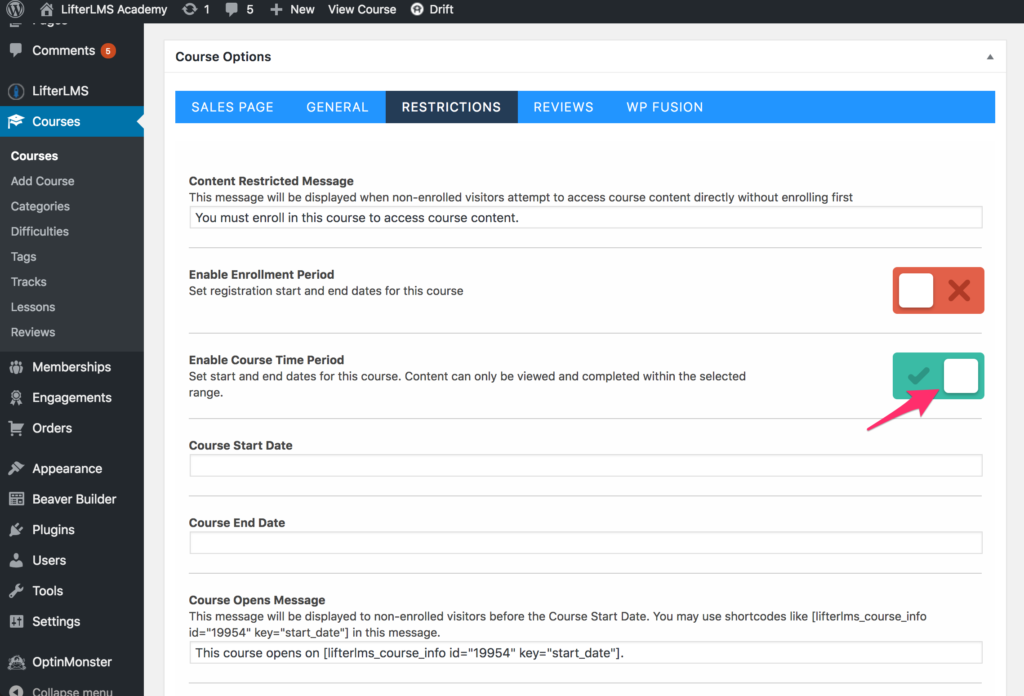1024x696 pixels.
Task: Click the Drift icon in admin bar
Action: 417,9
